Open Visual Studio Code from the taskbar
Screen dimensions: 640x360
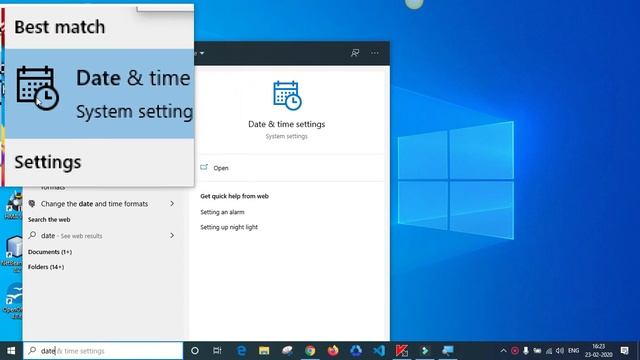point(379,351)
